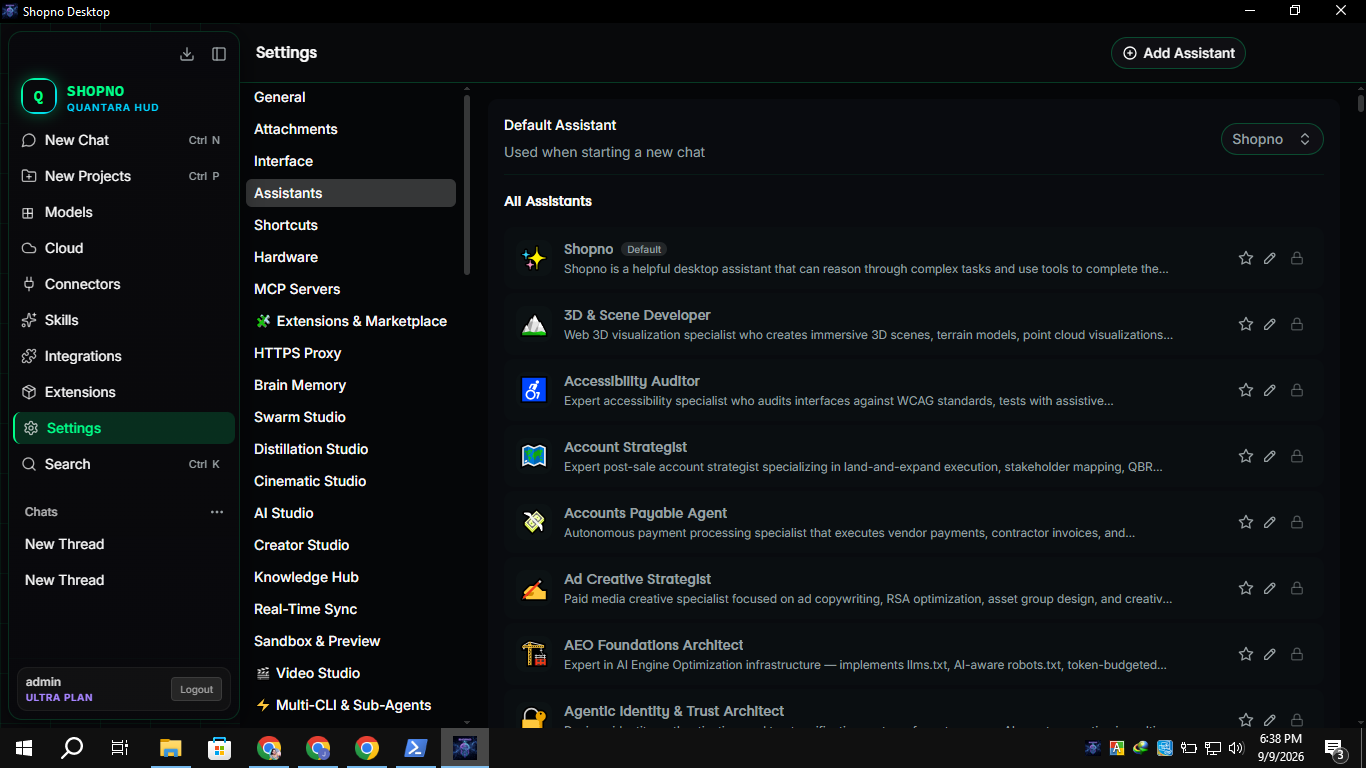Open Extensions & Marketplace settings
The image size is (1366, 768).
pyautogui.click(x=351, y=321)
